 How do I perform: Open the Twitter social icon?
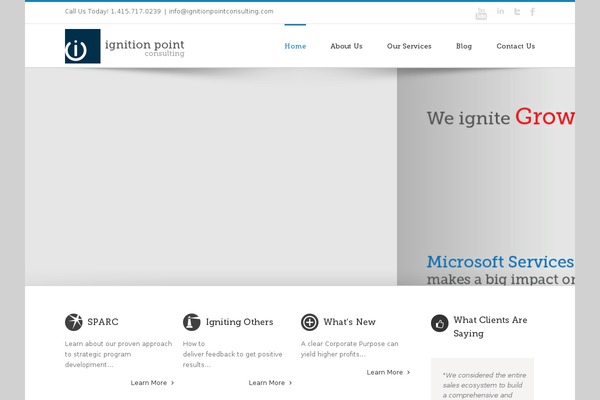(517, 11)
